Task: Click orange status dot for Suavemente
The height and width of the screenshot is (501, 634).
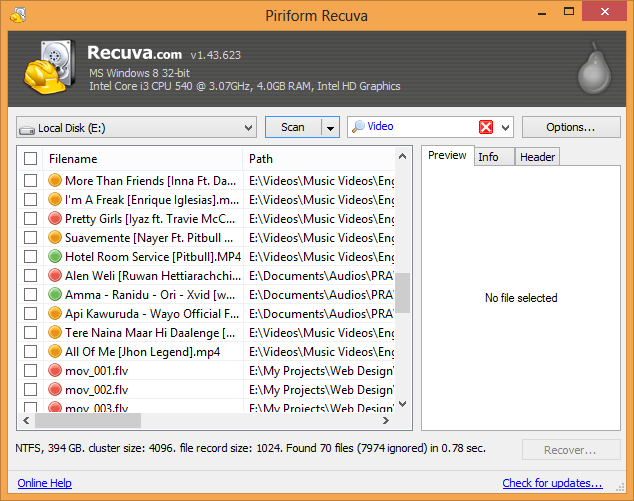Action: tap(55, 237)
